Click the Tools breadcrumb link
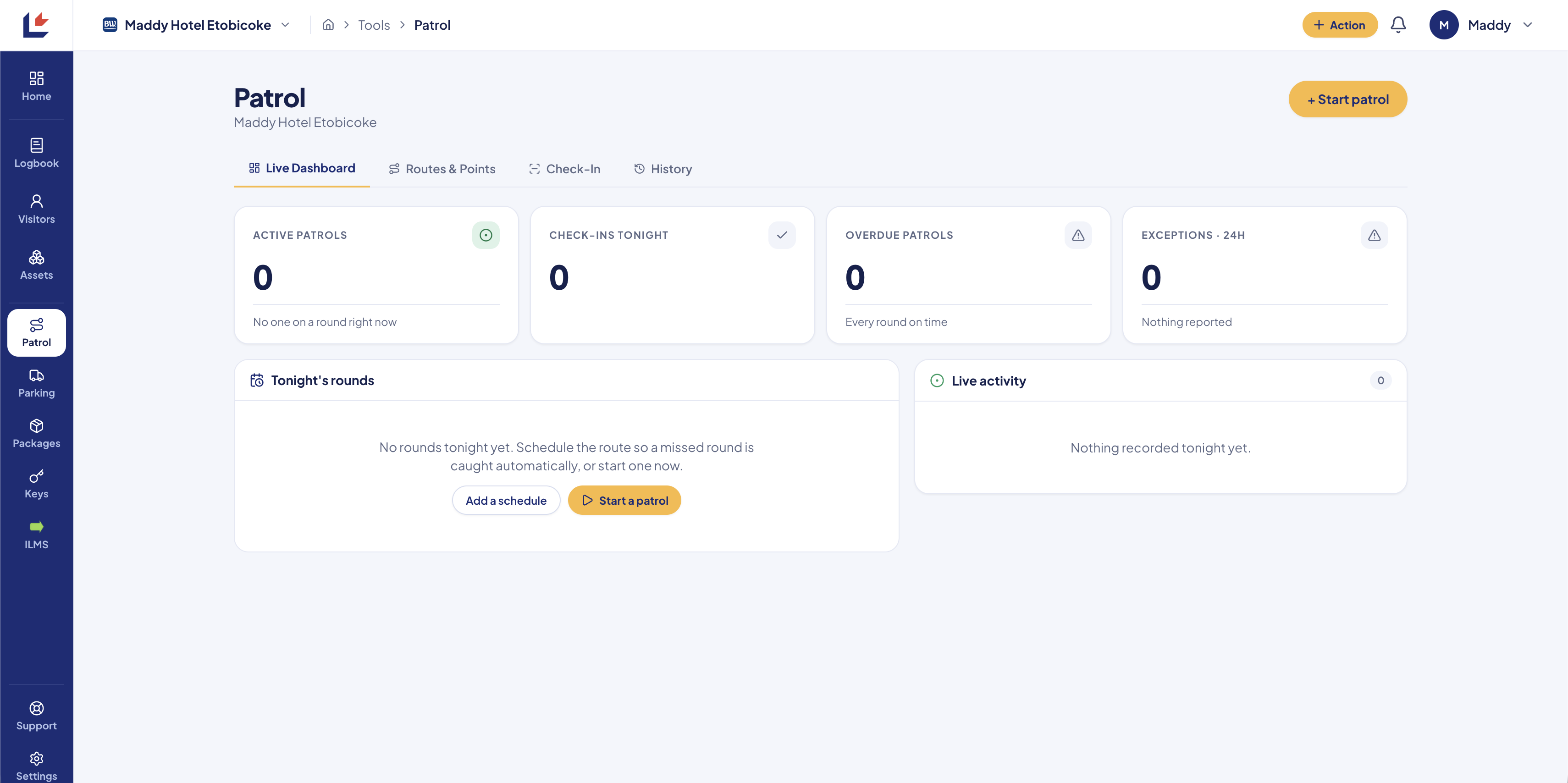Viewport: 1568px width, 783px height. [374, 25]
